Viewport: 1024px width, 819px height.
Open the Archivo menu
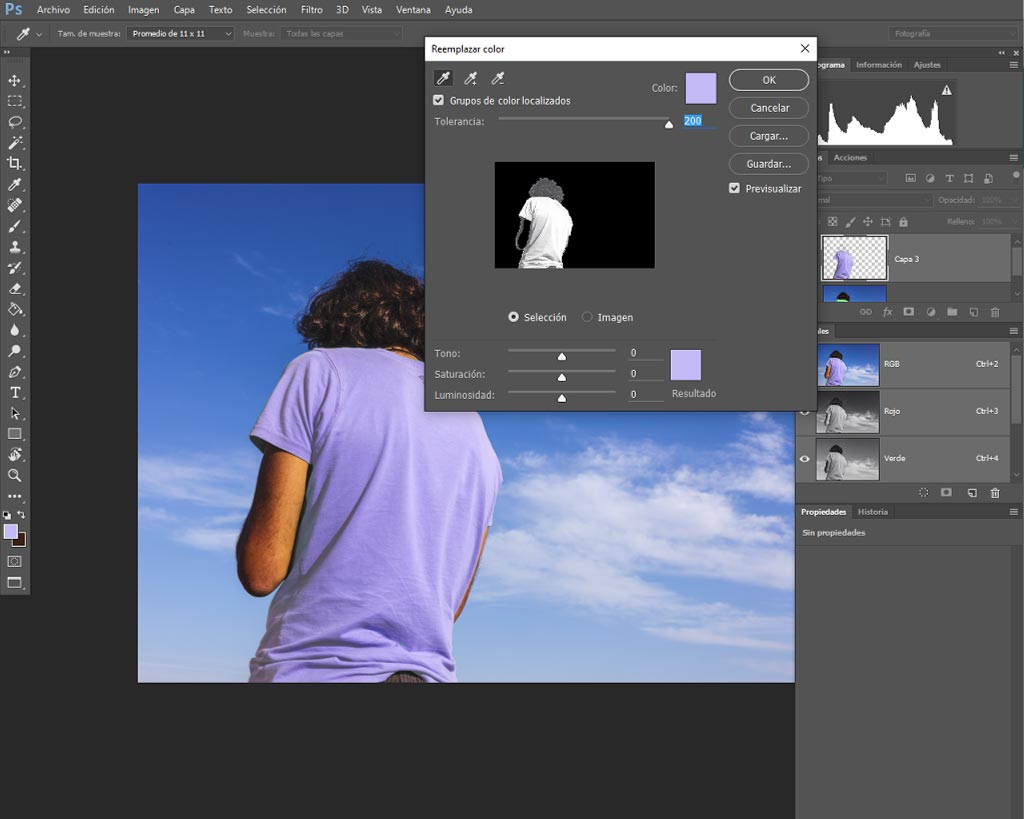(53, 10)
